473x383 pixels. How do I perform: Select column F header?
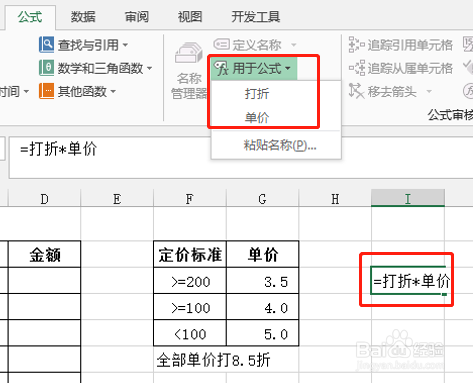coord(190,199)
